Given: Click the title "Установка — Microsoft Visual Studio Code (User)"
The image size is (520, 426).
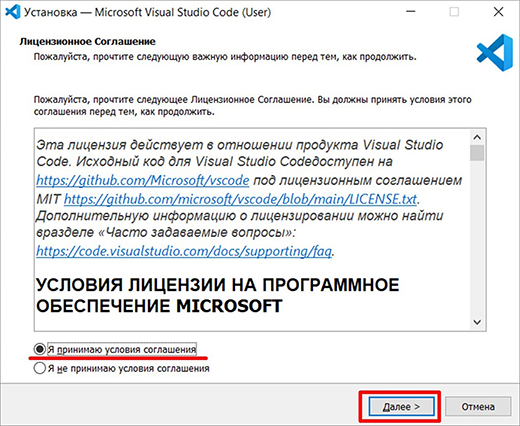Looking at the screenshot, I should click(147, 12).
